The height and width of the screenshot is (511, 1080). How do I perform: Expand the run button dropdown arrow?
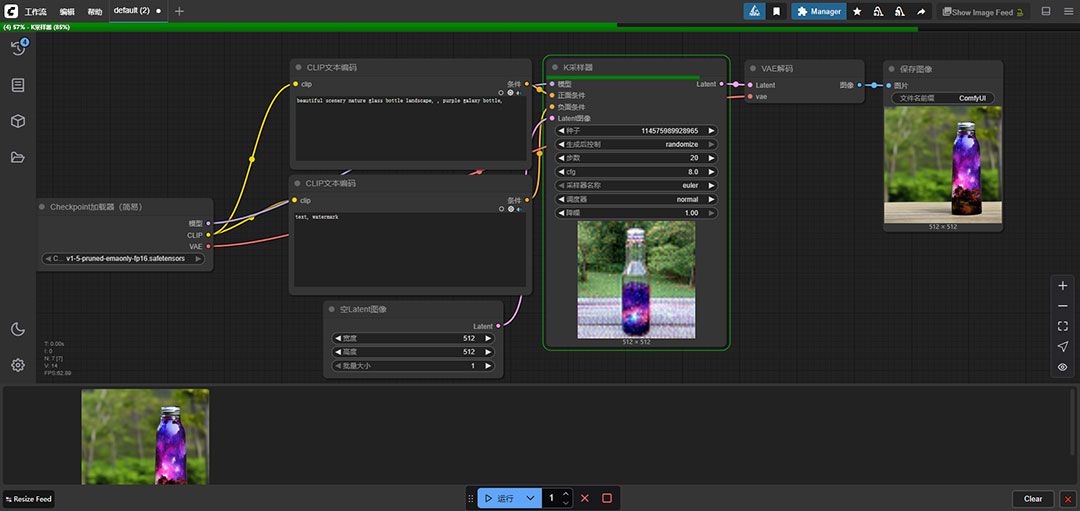click(x=531, y=498)
